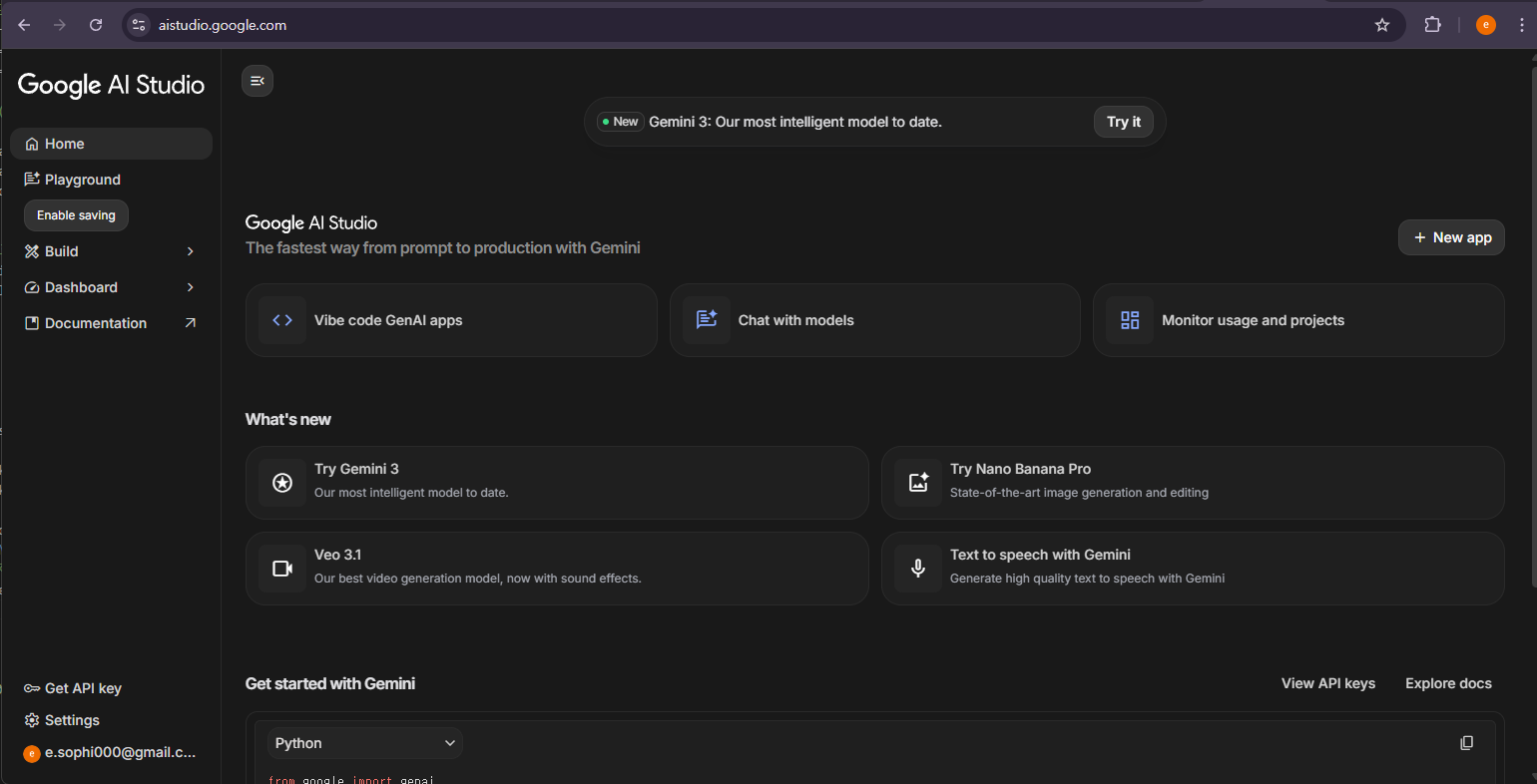The height and width of the screenshot is (784, 1537).
Task: Click the Enable saving button
Action: [76, 215]
